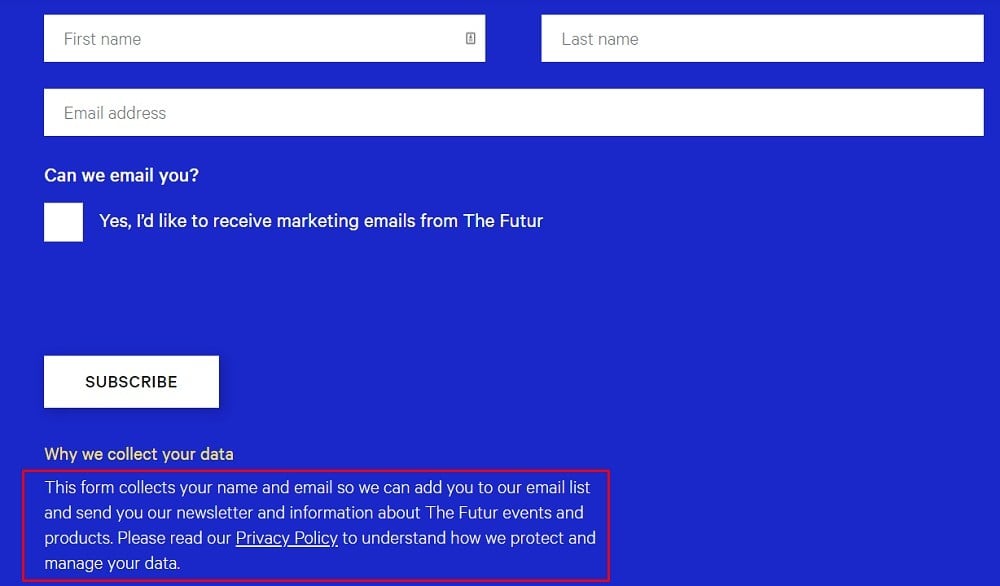This screenshot has height=586, width=1000.
Task: Select the 'Why we collect your data' heading
Action: [138, 453]
